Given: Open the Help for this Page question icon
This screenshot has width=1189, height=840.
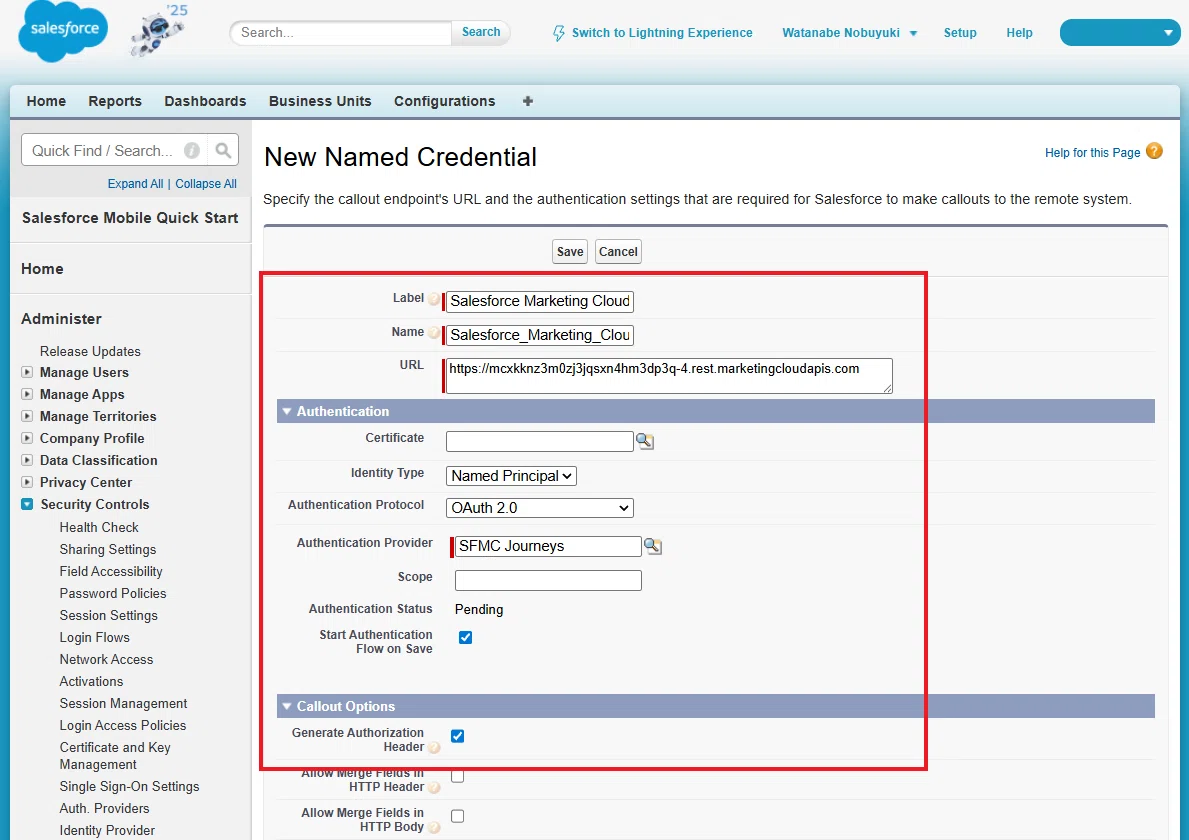Looking at the screenshot, I should 1154,151.
